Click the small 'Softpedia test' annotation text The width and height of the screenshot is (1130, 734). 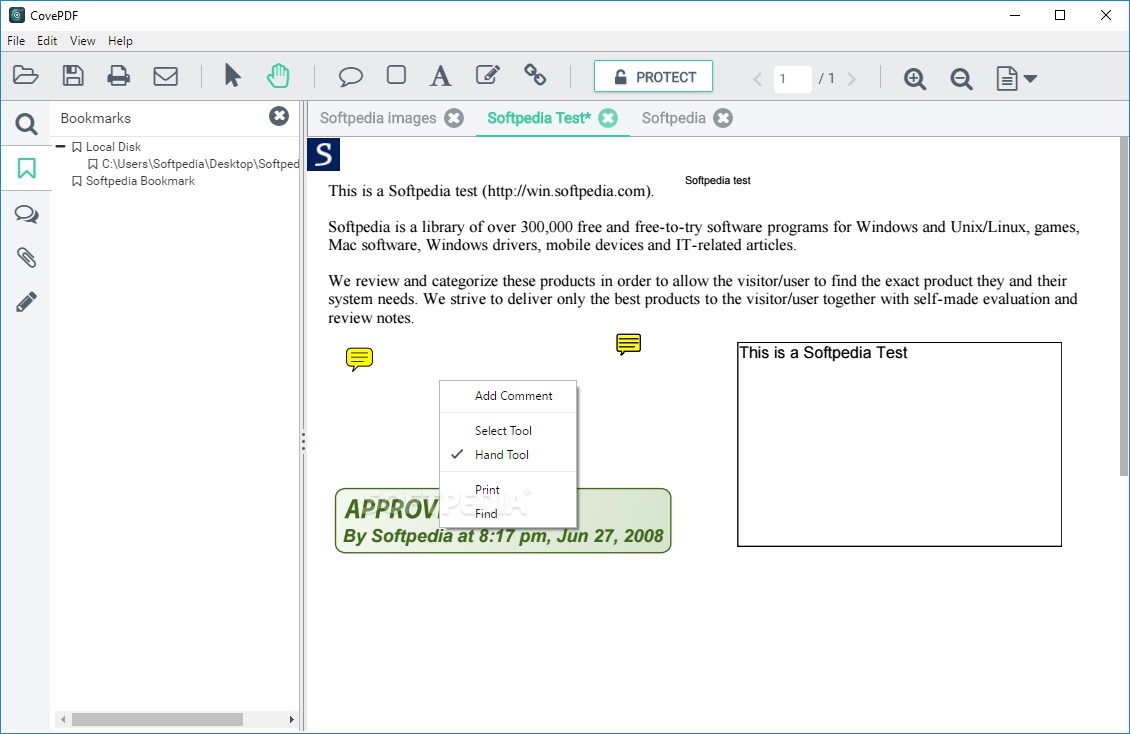click(717, 180)
